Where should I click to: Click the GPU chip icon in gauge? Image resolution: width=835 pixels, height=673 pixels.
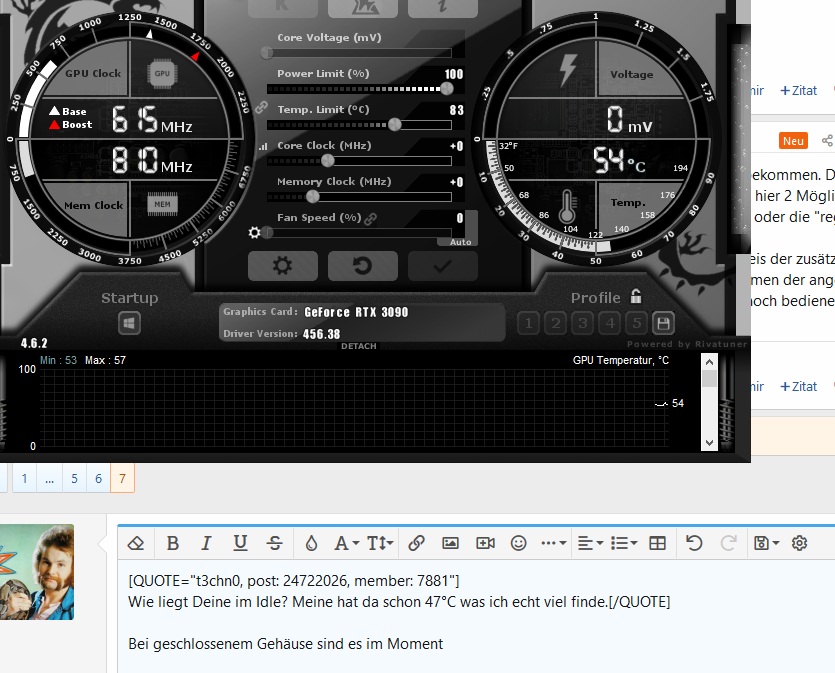click(162, 73)
